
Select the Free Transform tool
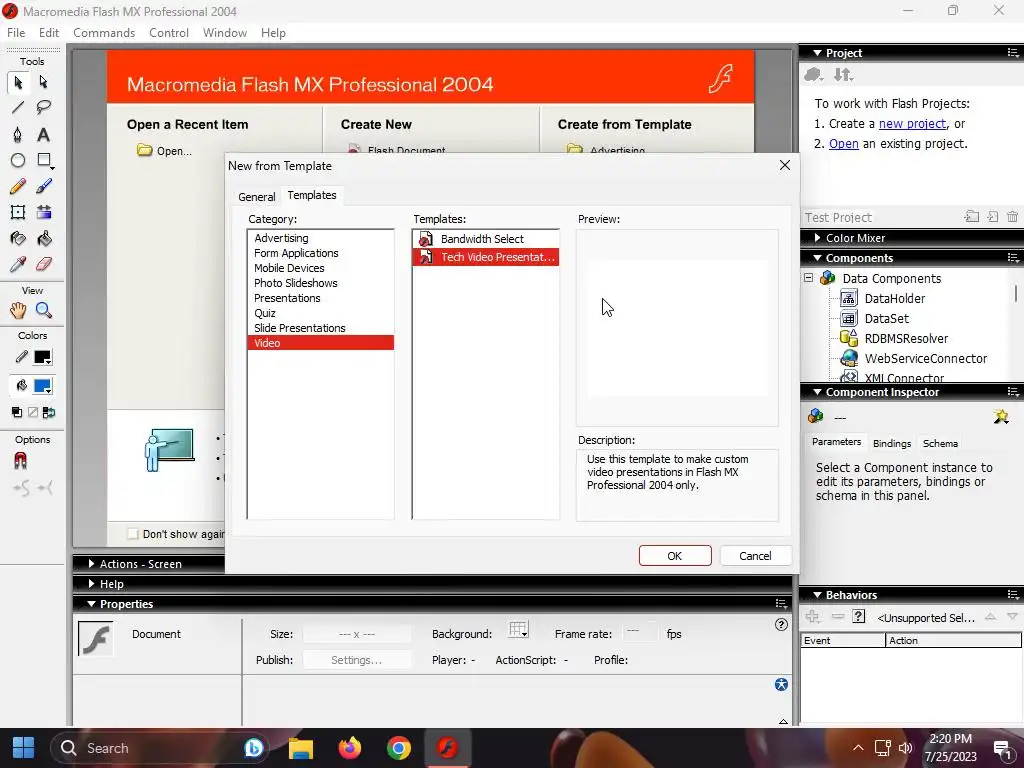click(18, 212)
